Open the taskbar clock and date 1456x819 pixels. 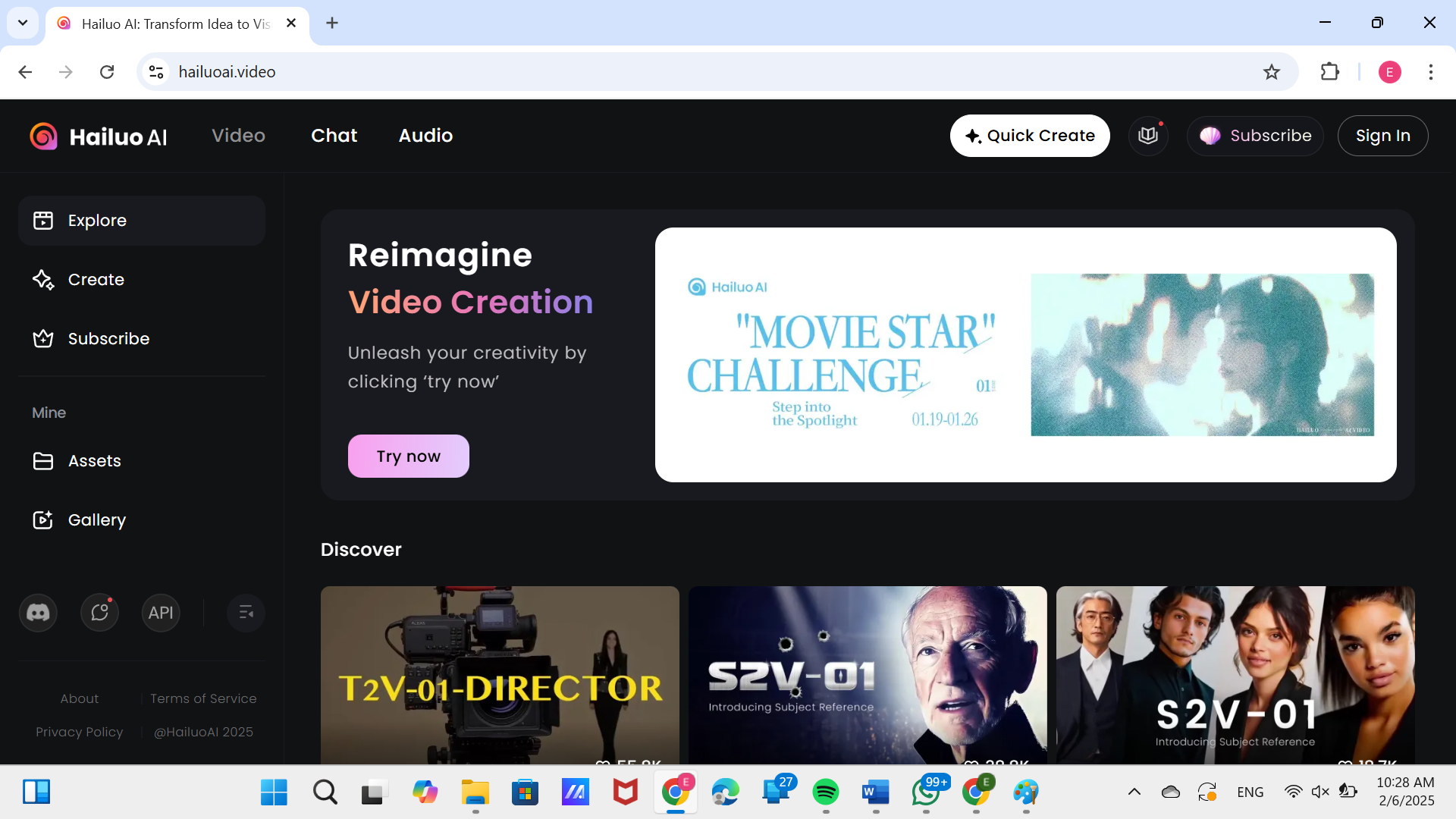1405,792
